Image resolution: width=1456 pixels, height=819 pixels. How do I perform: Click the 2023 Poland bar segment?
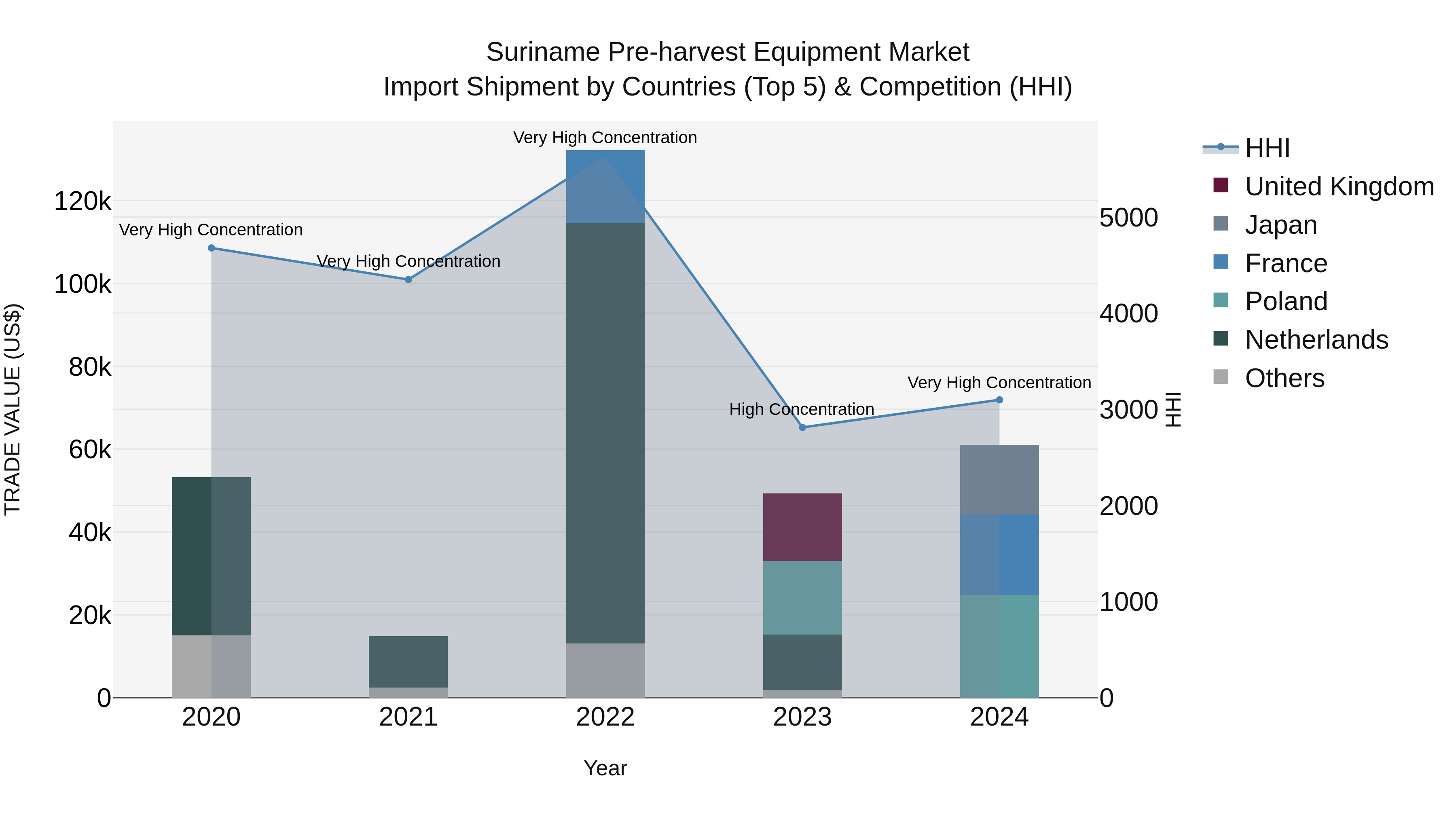click(x=802, y=598)
